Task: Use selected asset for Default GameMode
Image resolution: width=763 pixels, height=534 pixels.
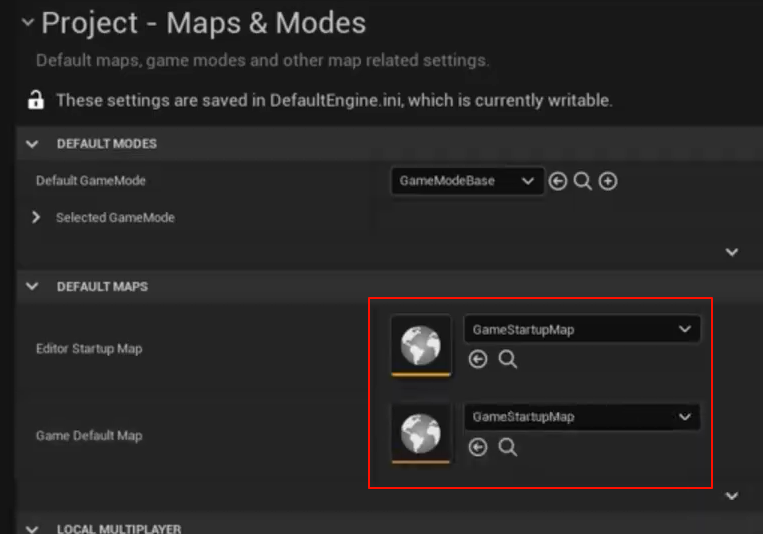Action: [x=558, y=181]
